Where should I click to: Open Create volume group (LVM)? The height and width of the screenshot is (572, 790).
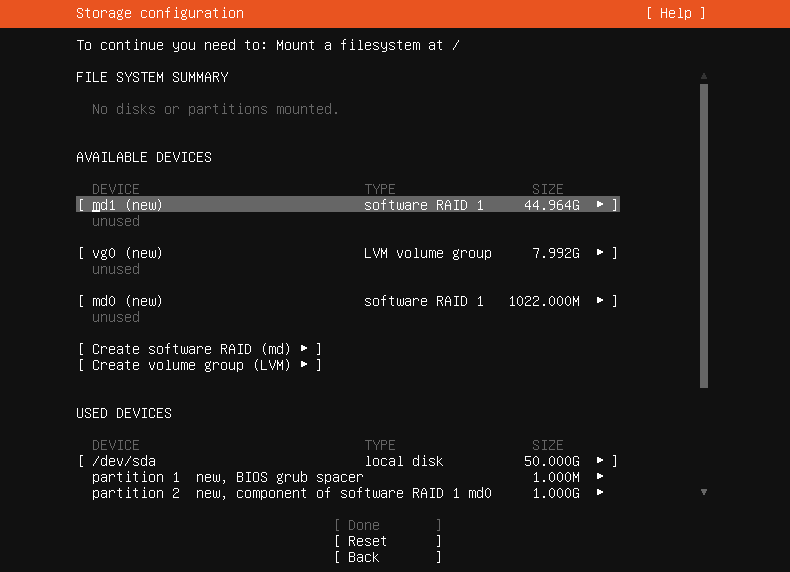point(200,365)
